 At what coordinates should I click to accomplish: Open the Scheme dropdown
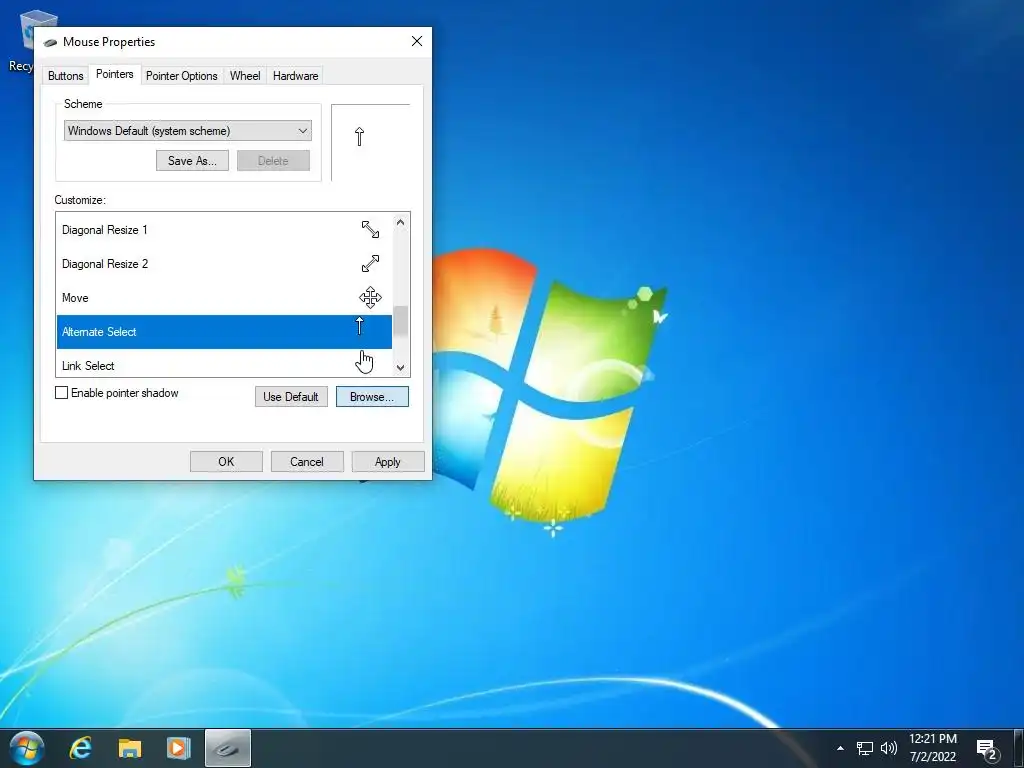187,131
